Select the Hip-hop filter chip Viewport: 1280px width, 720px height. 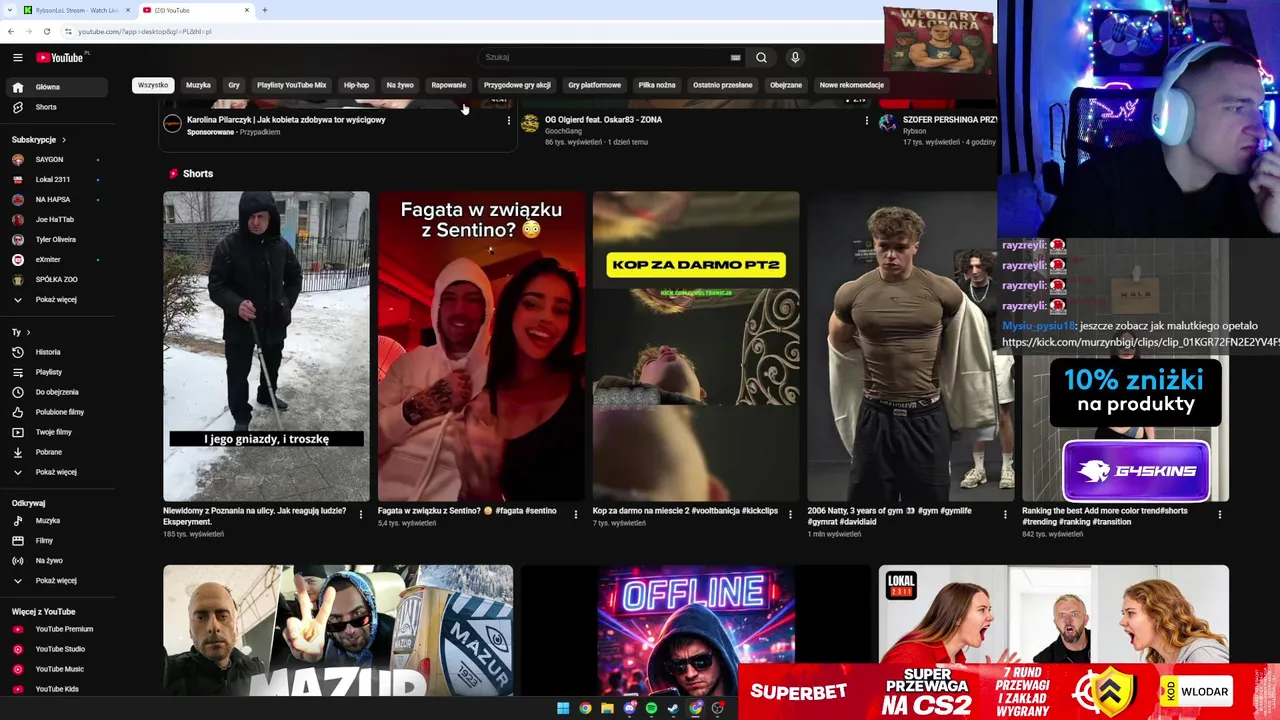[356, 85]
